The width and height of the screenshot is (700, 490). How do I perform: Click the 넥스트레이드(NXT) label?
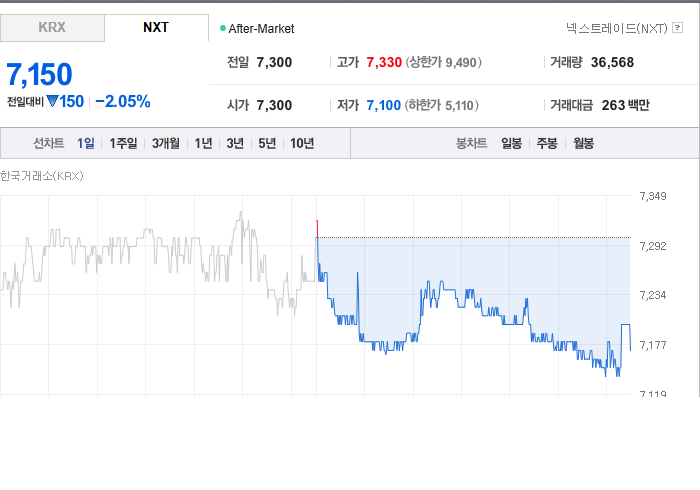click(617, 29)
